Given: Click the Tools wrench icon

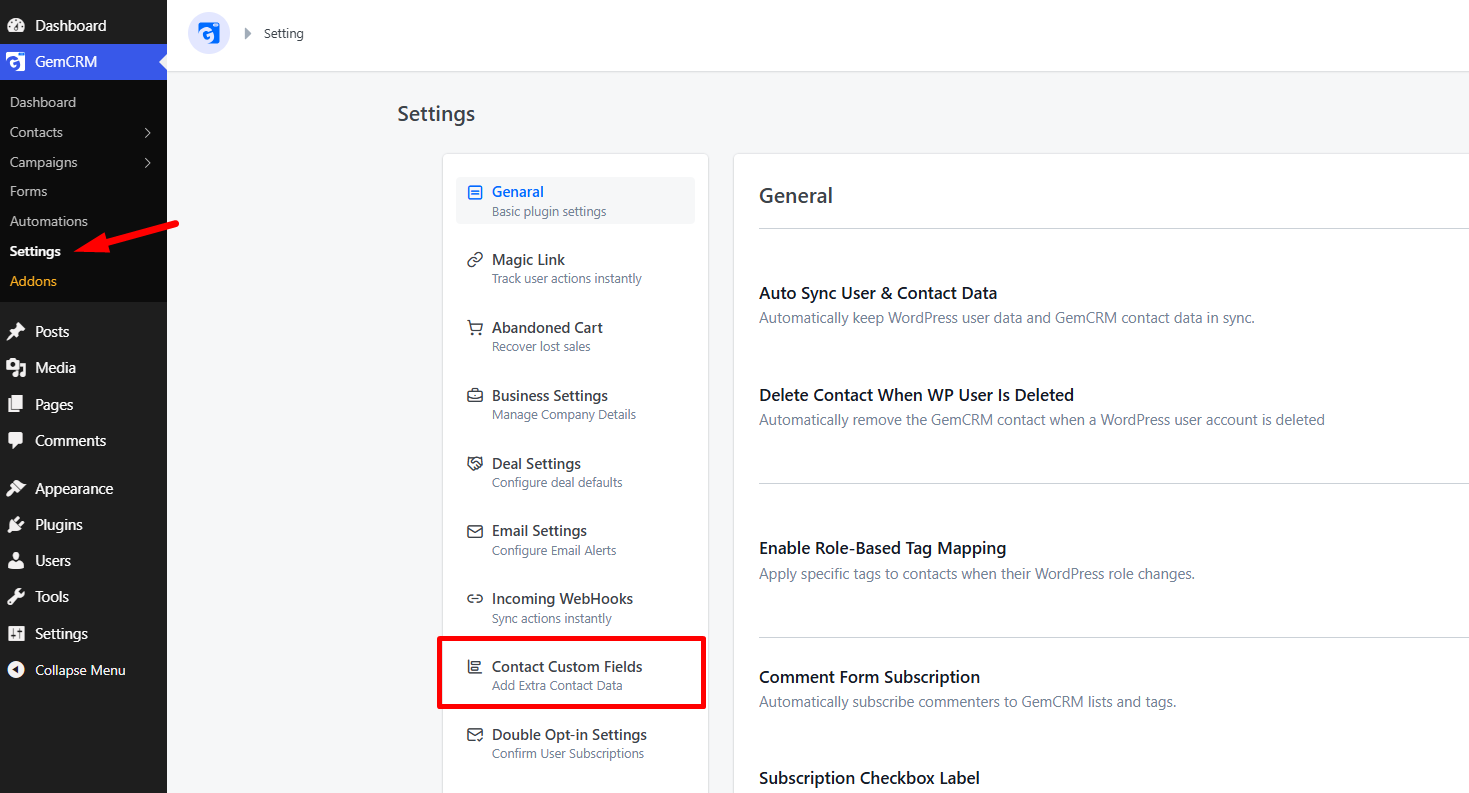Looking at the screenshot, I should [x=16, y=597].
